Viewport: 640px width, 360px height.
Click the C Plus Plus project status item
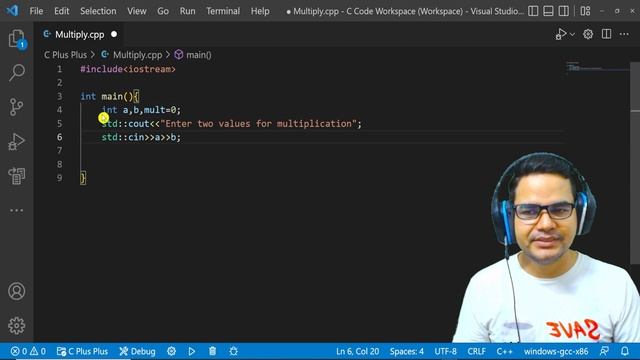[82, 351]
